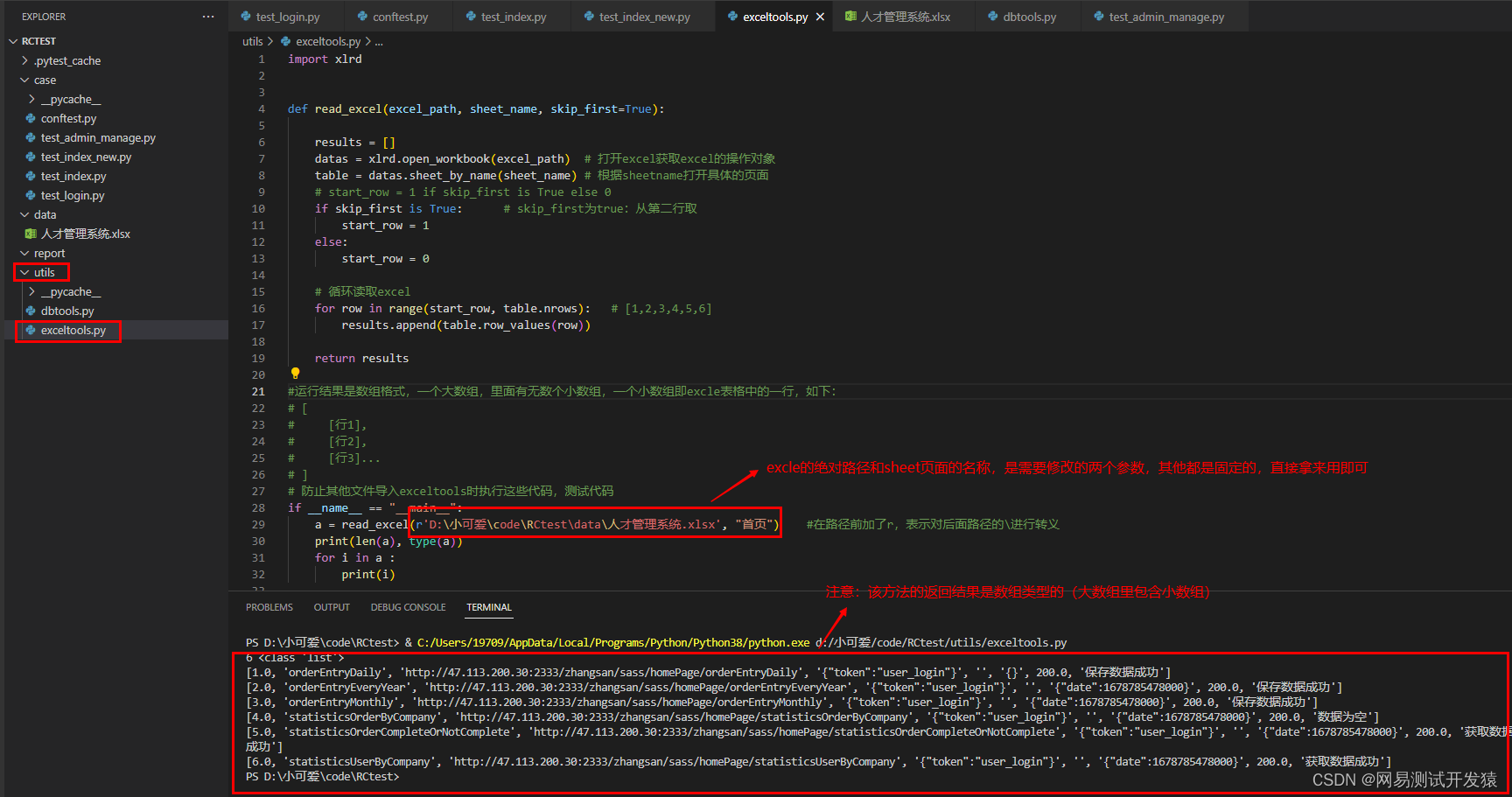Click Python icon on test_login.py tab

(246, 17)
